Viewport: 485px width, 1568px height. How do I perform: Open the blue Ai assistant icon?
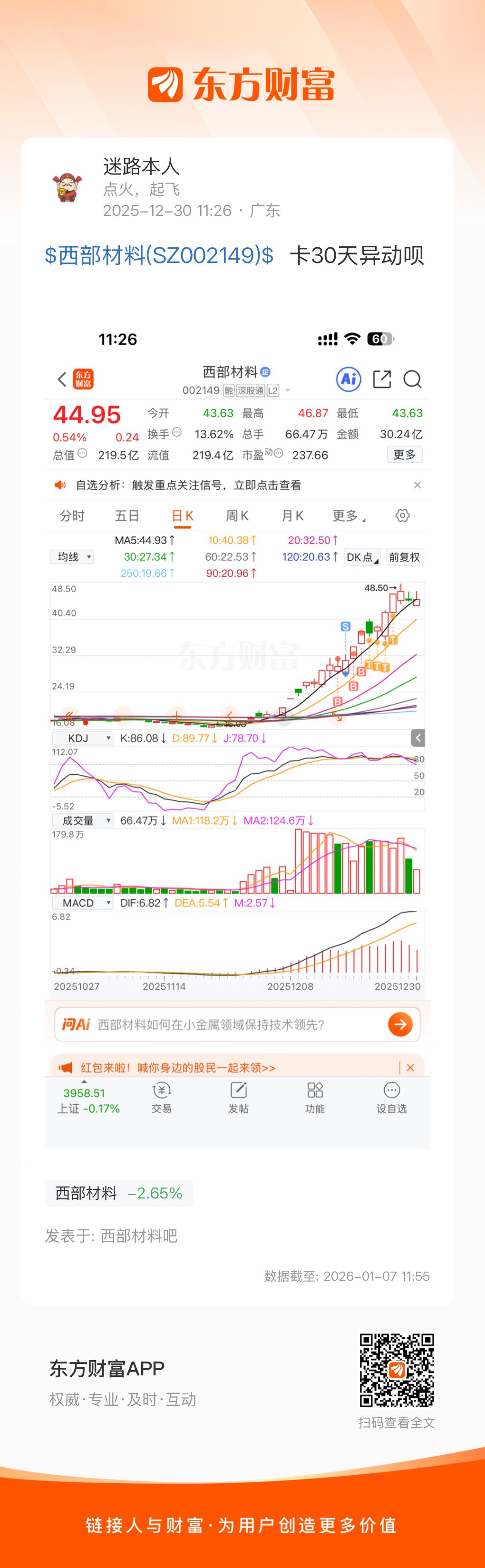pos(349,379)
